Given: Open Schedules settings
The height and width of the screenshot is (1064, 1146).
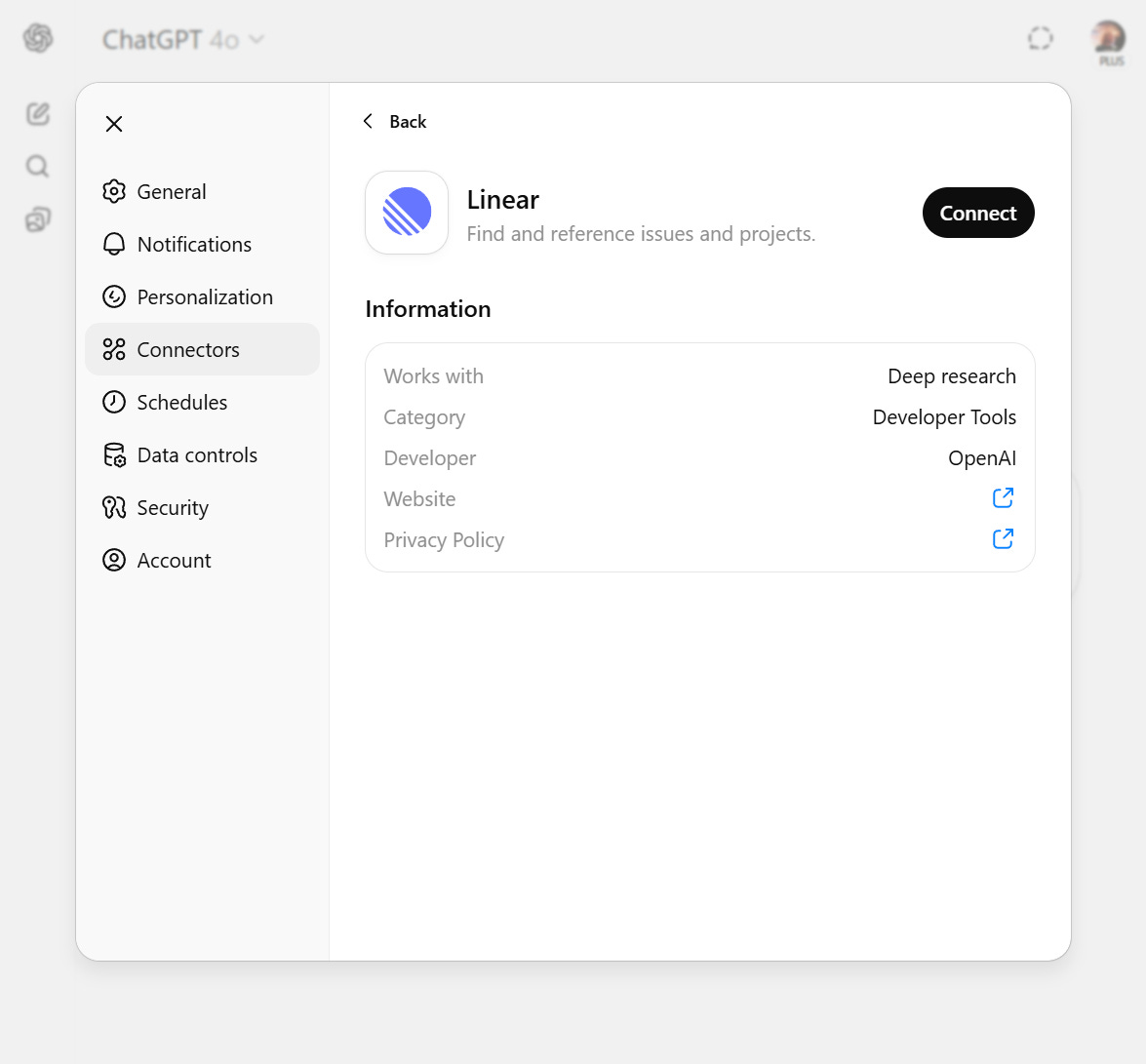Looking at the screenshot, I should coord(203,402).
